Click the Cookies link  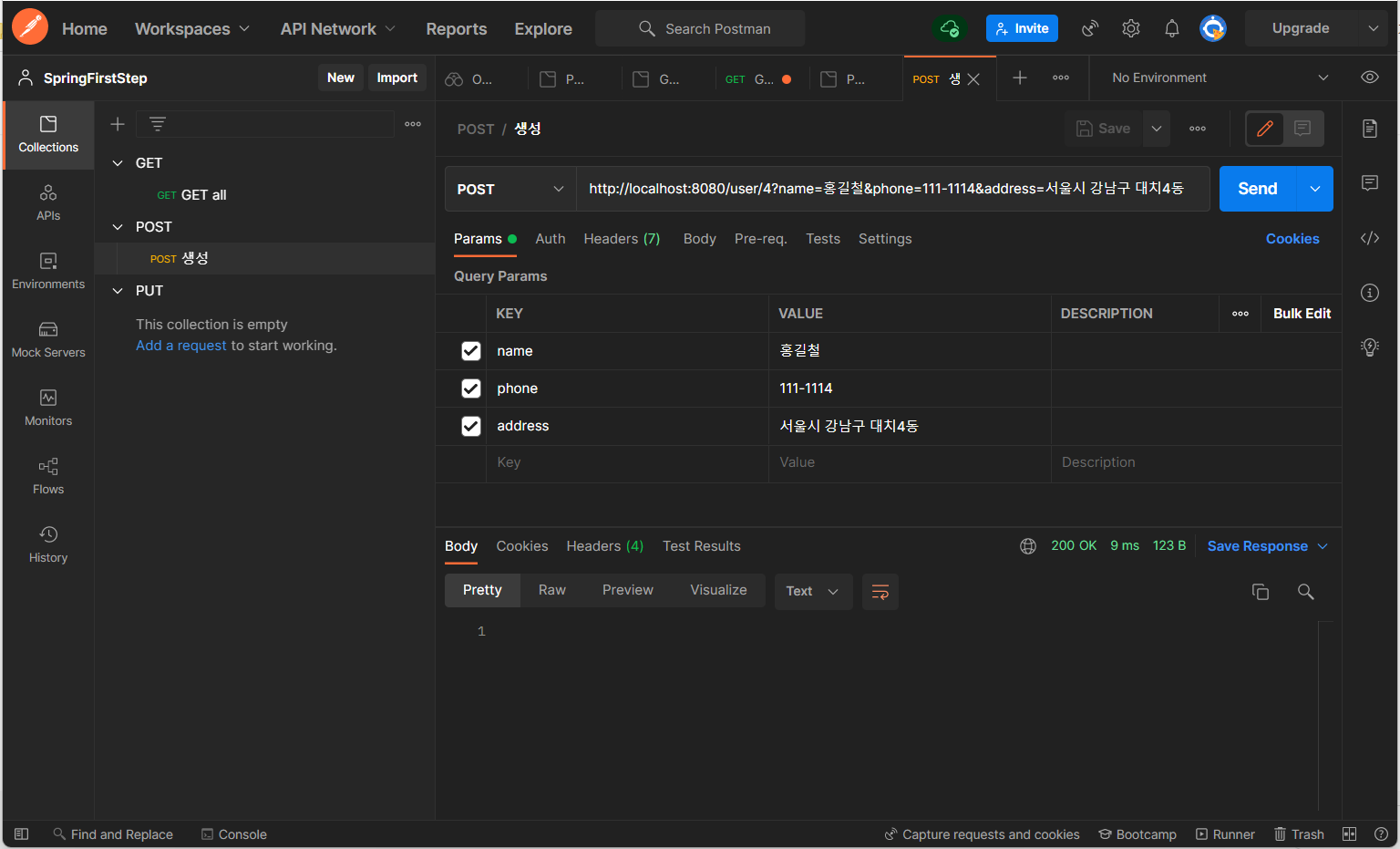click(1292, 239)
